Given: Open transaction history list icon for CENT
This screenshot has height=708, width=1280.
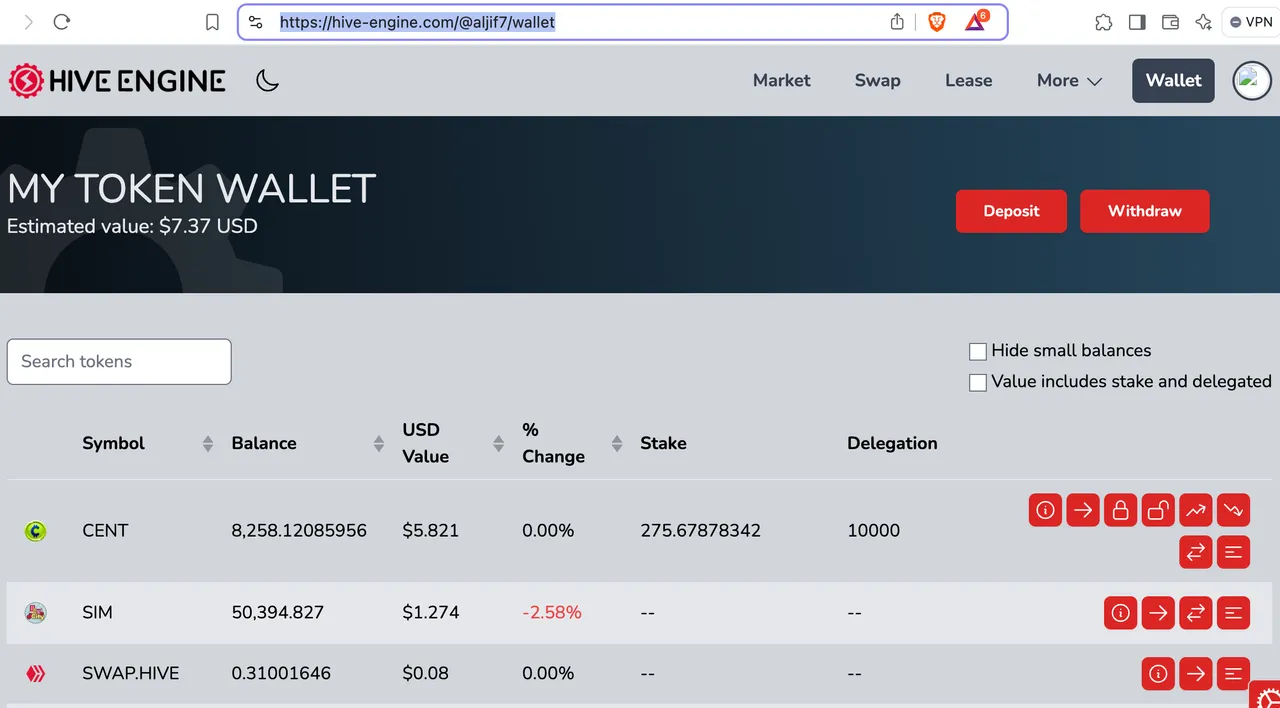Looking at the screenshot, I should (1233, 551).
